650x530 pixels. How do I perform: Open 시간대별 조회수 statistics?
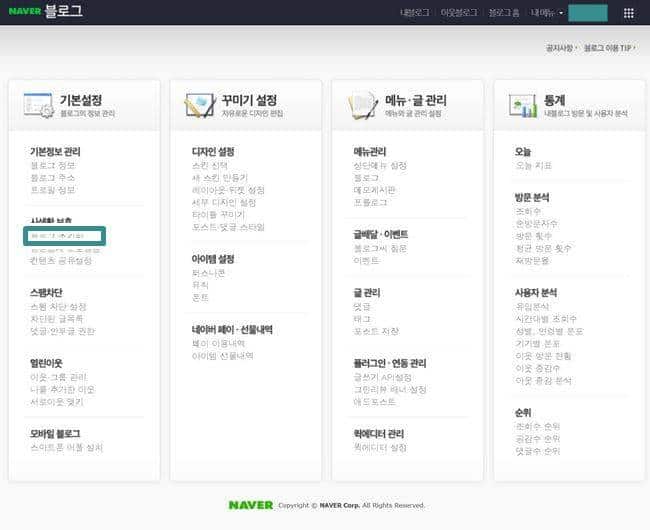coord(546,319)
